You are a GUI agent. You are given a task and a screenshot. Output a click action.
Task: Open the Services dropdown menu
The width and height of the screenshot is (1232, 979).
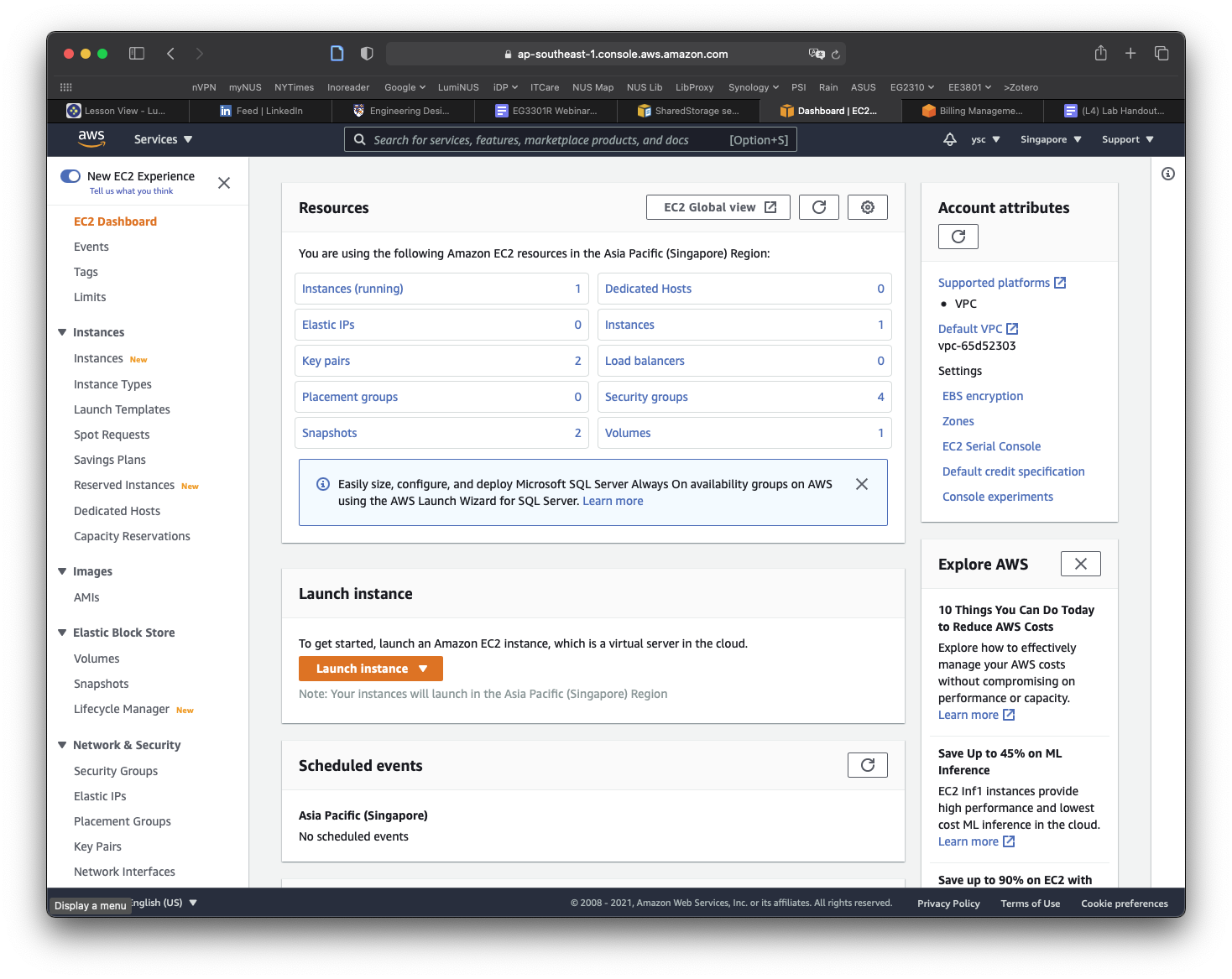163,139
